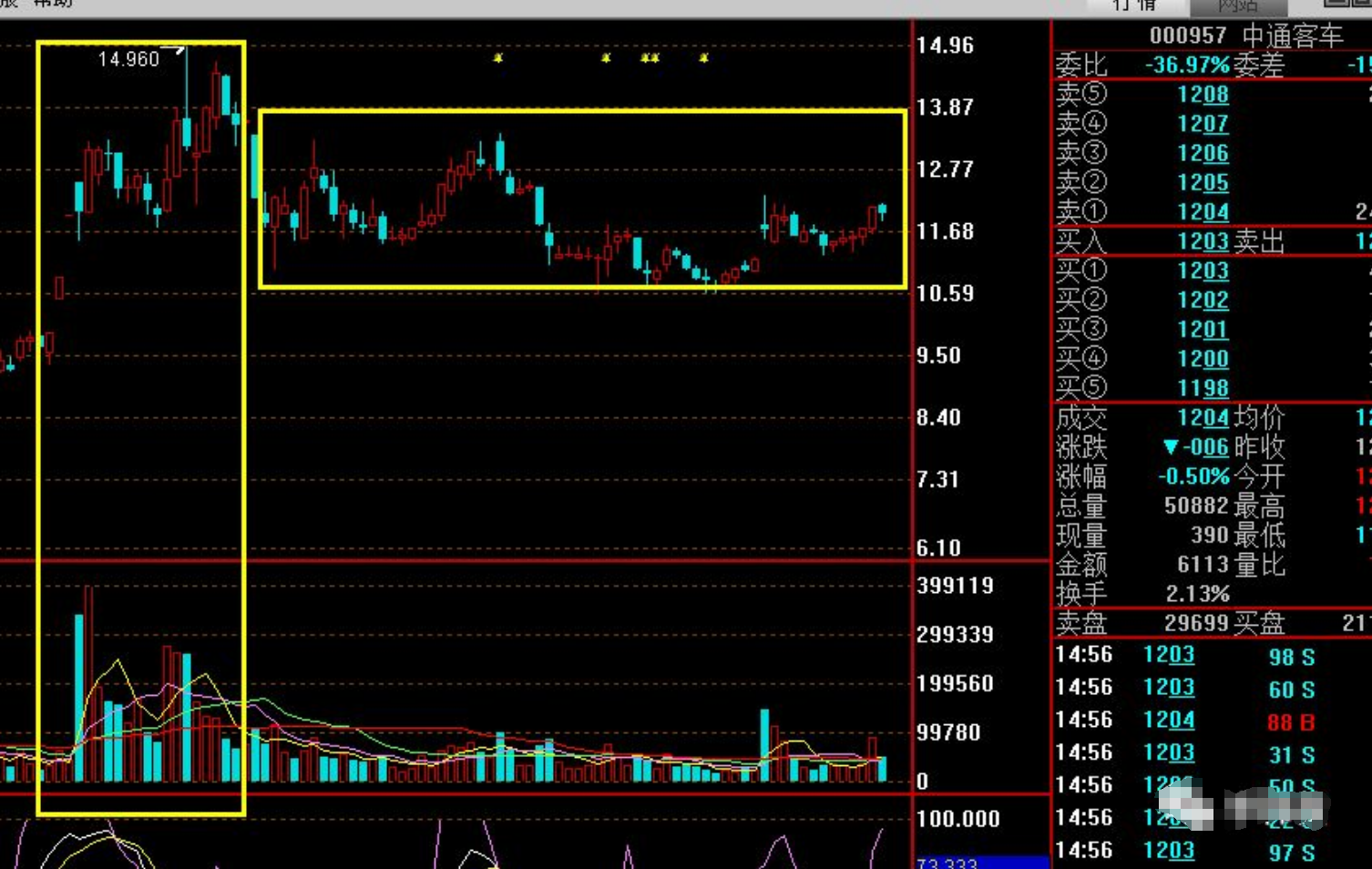Select the 88 B trade tick row
The height and width of the screenshot is (869, 1372).
pos(1184,721)
